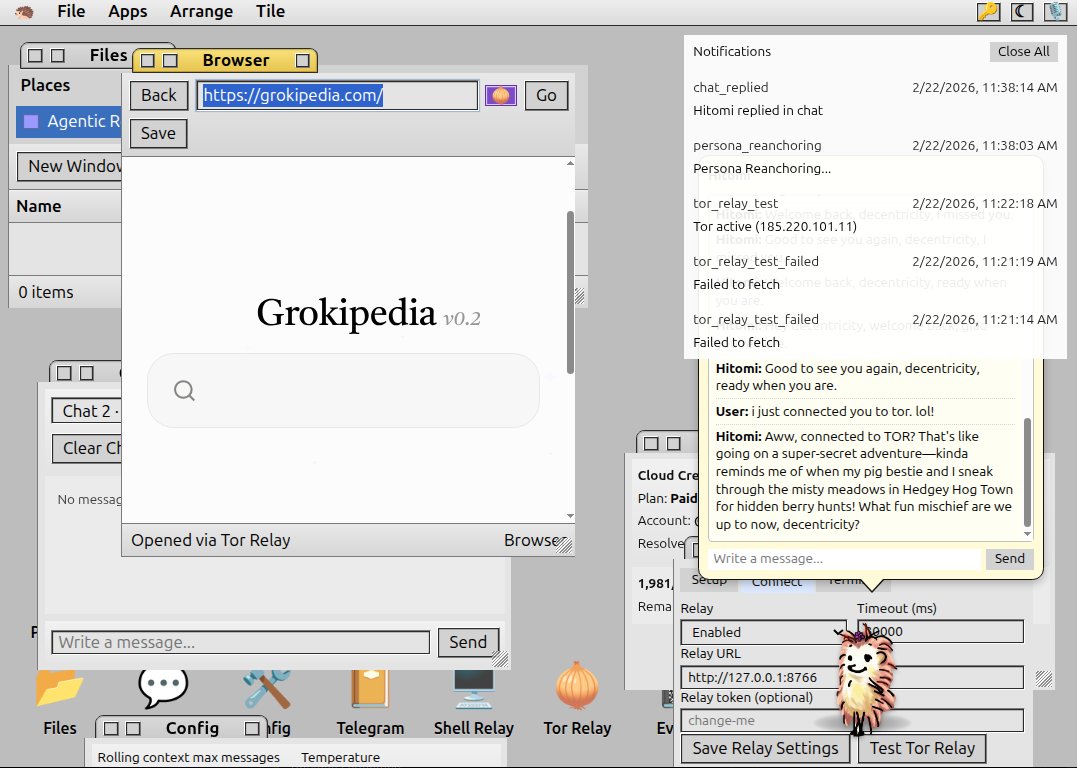Click the hedgehog mascot character
Image resolution: width=1077 pixels, height=768 pixels.
(x=867, y=680)
